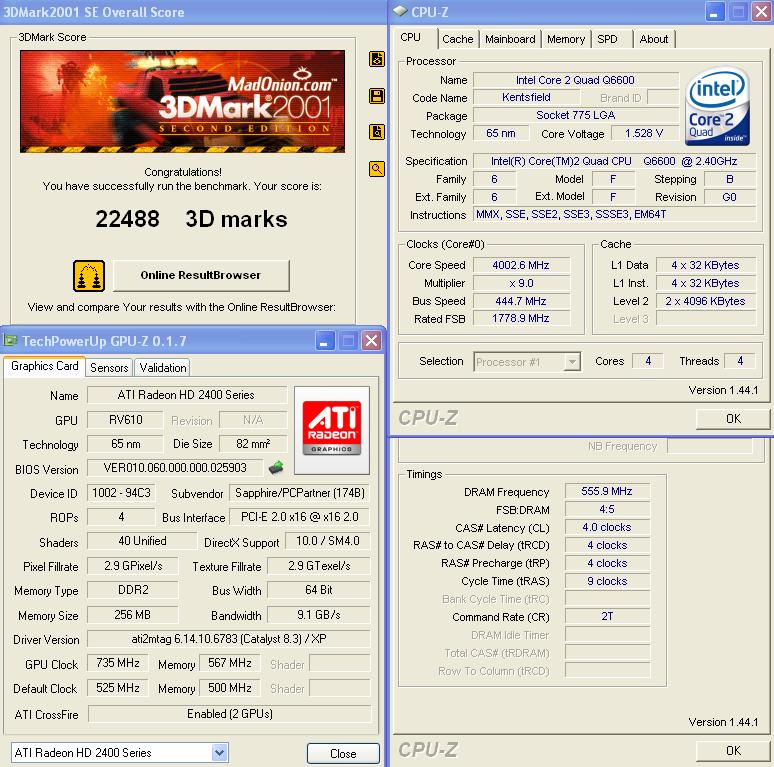Click the DirectX Support value '10.0 / SM4.0'

[x=328, y=541]
